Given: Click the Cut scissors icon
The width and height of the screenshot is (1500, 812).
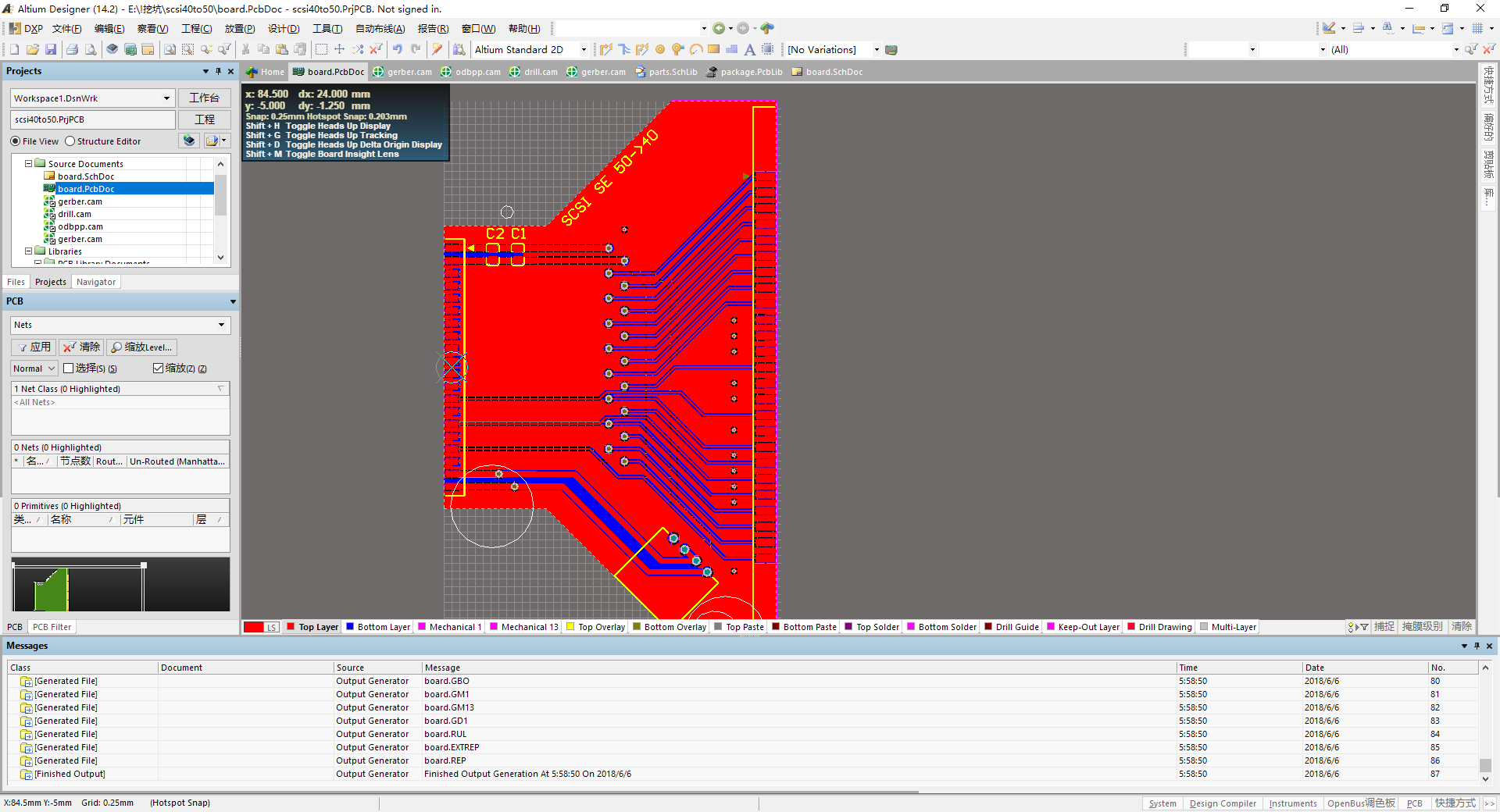Looking at the screenshot, I should click(x=245, y=49).
